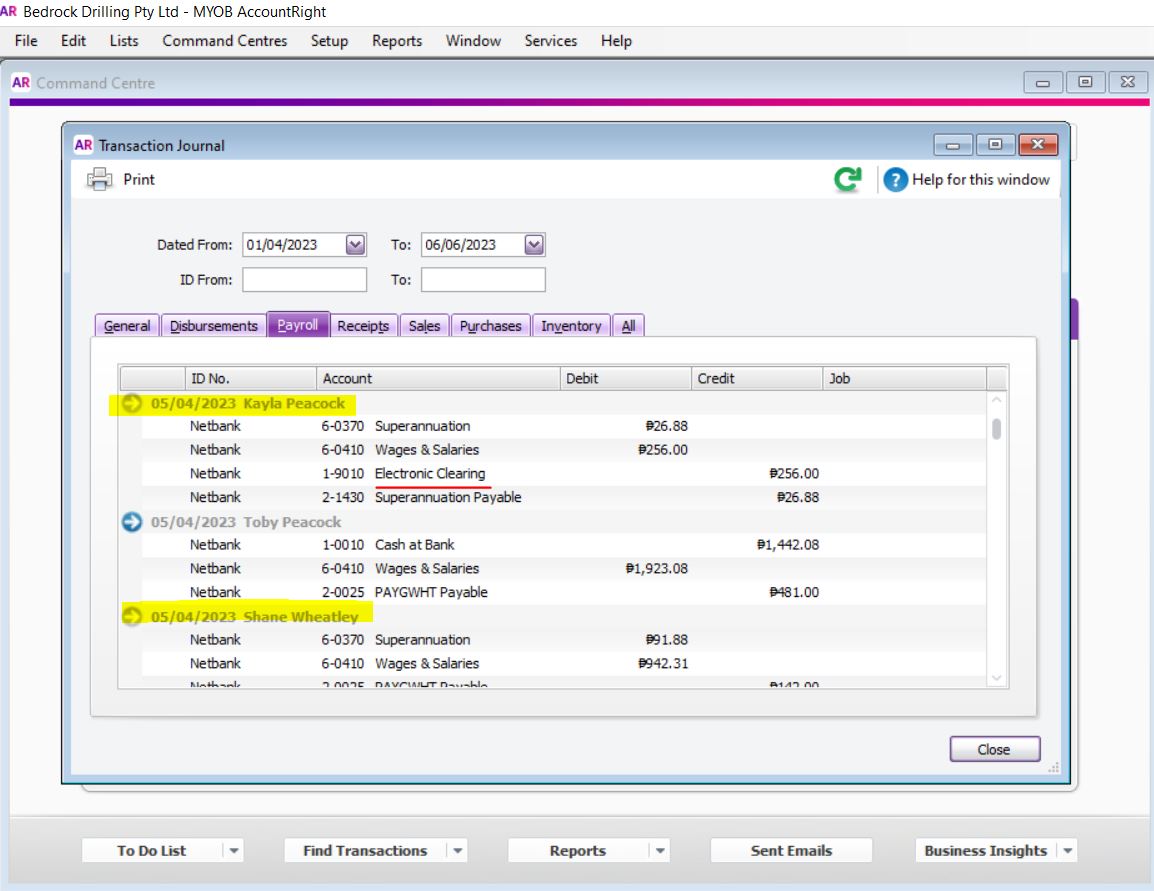Open the Dated From date dropdown
Image resolution: width=1154 pixels, height=891 pixels.
coord(355,244)
